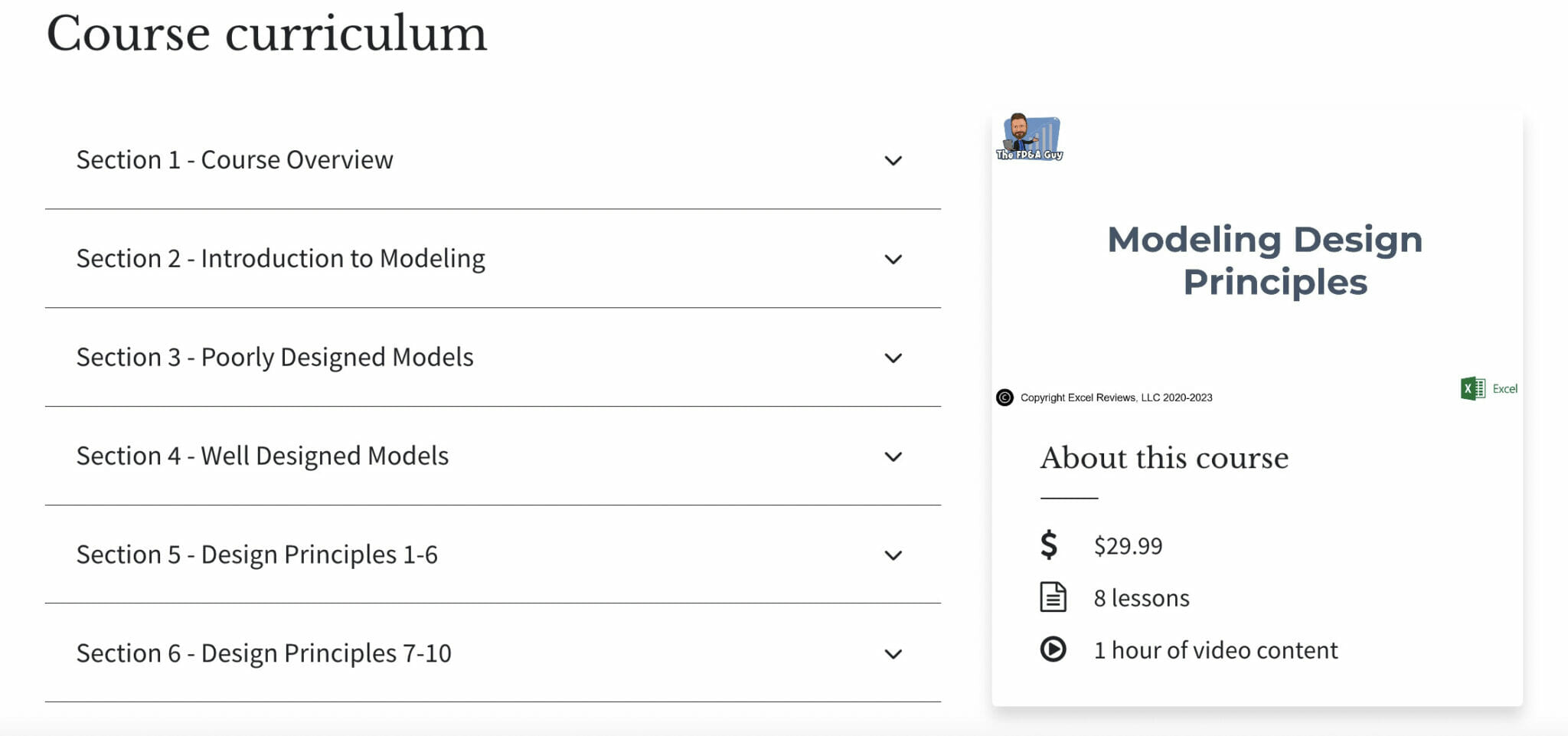Image resolution: width=1568 pixels, height=736 pixels.
Task: Click the About this course heading
Action: [x=1164, y=457]
